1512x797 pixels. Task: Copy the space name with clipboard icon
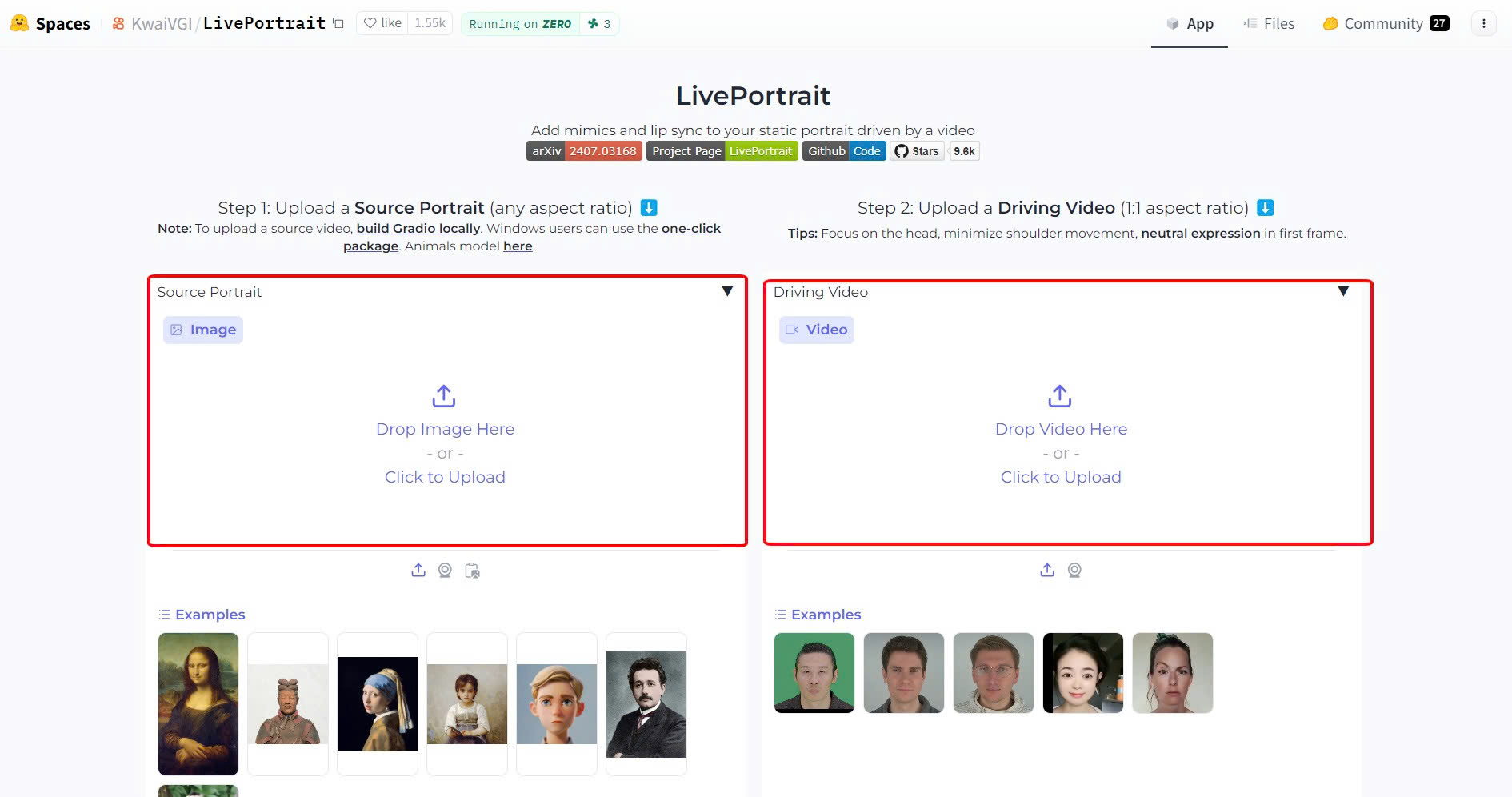coord(338,23)
